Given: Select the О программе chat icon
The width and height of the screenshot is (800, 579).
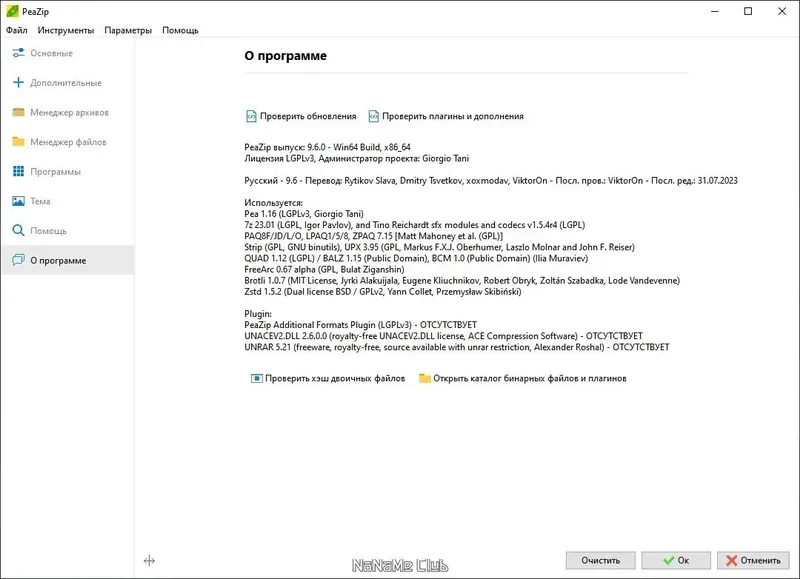Looking at the screenshot, I should (18, 261).
